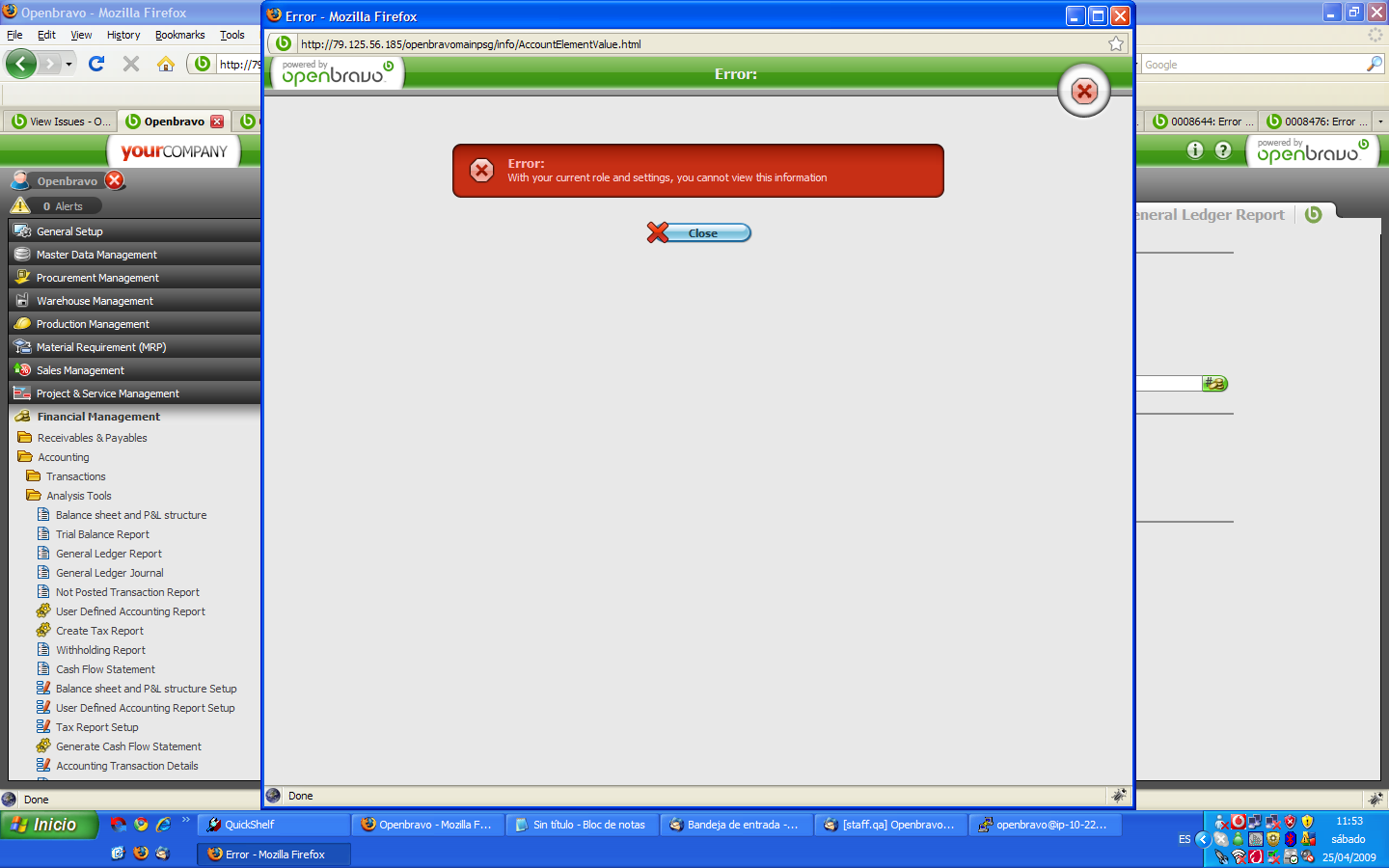Open the Transactions folder in Accounting
The width and height of the screenshot is (1389, 868).
coord(75,476)
